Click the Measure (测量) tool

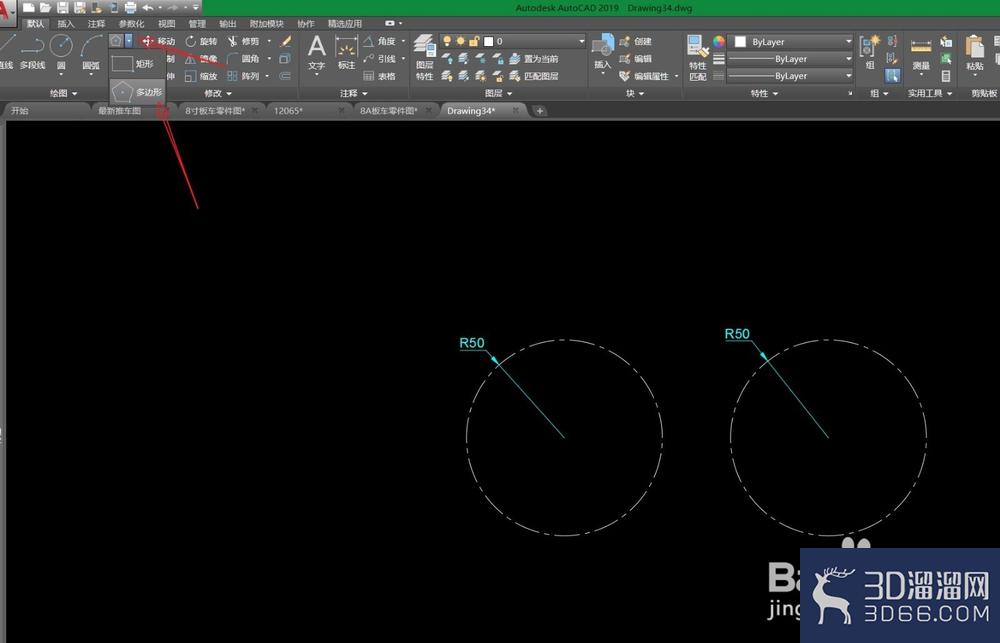921,54
